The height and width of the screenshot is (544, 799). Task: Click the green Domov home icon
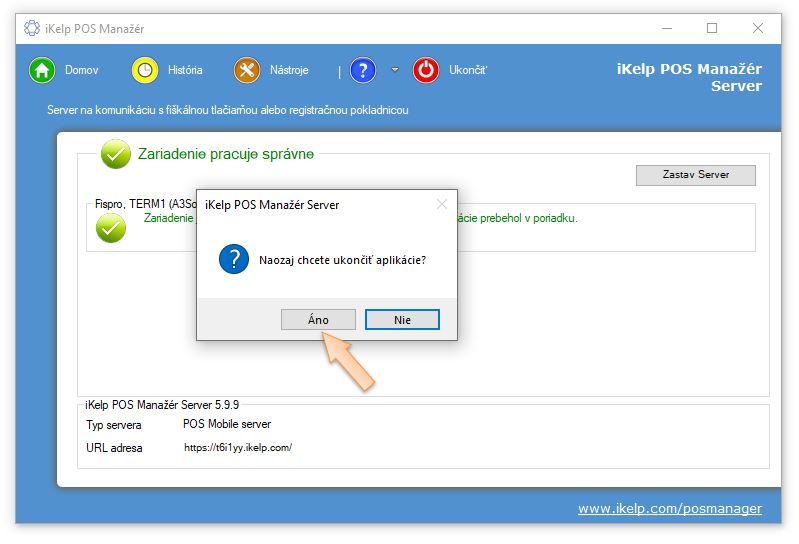click(42, 70)
